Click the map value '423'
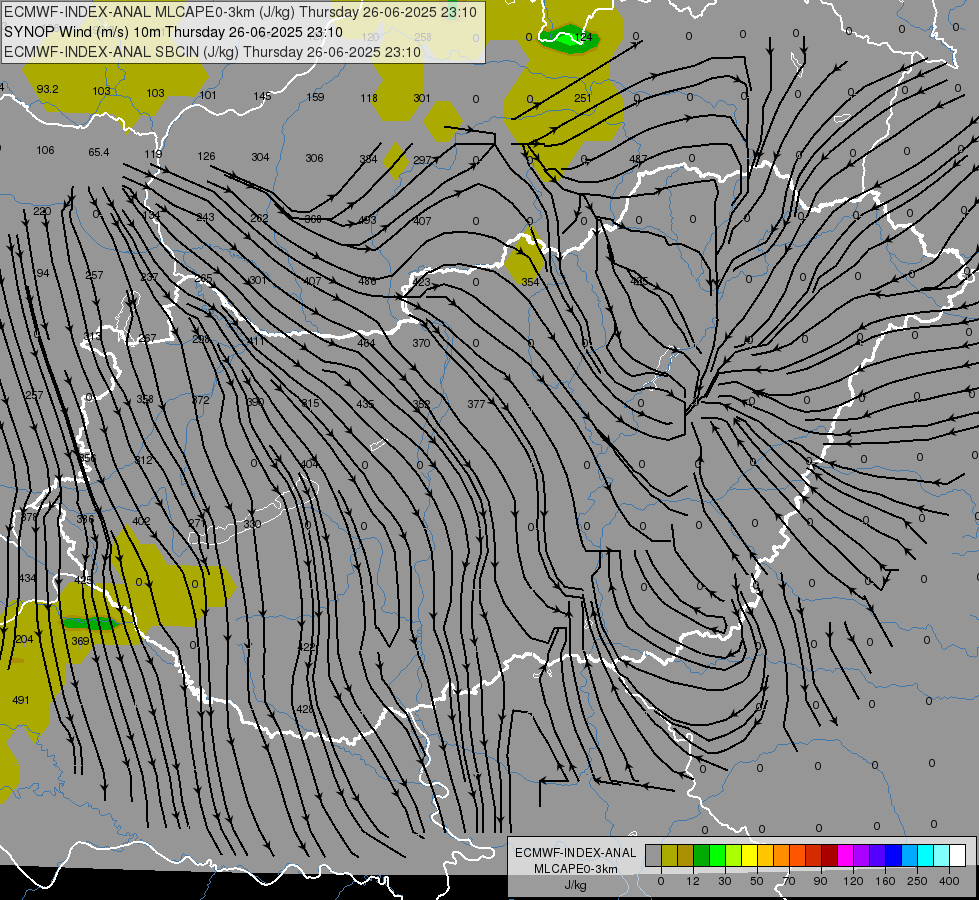The width and height of the screenshot is (979, 900). point(421,282)
